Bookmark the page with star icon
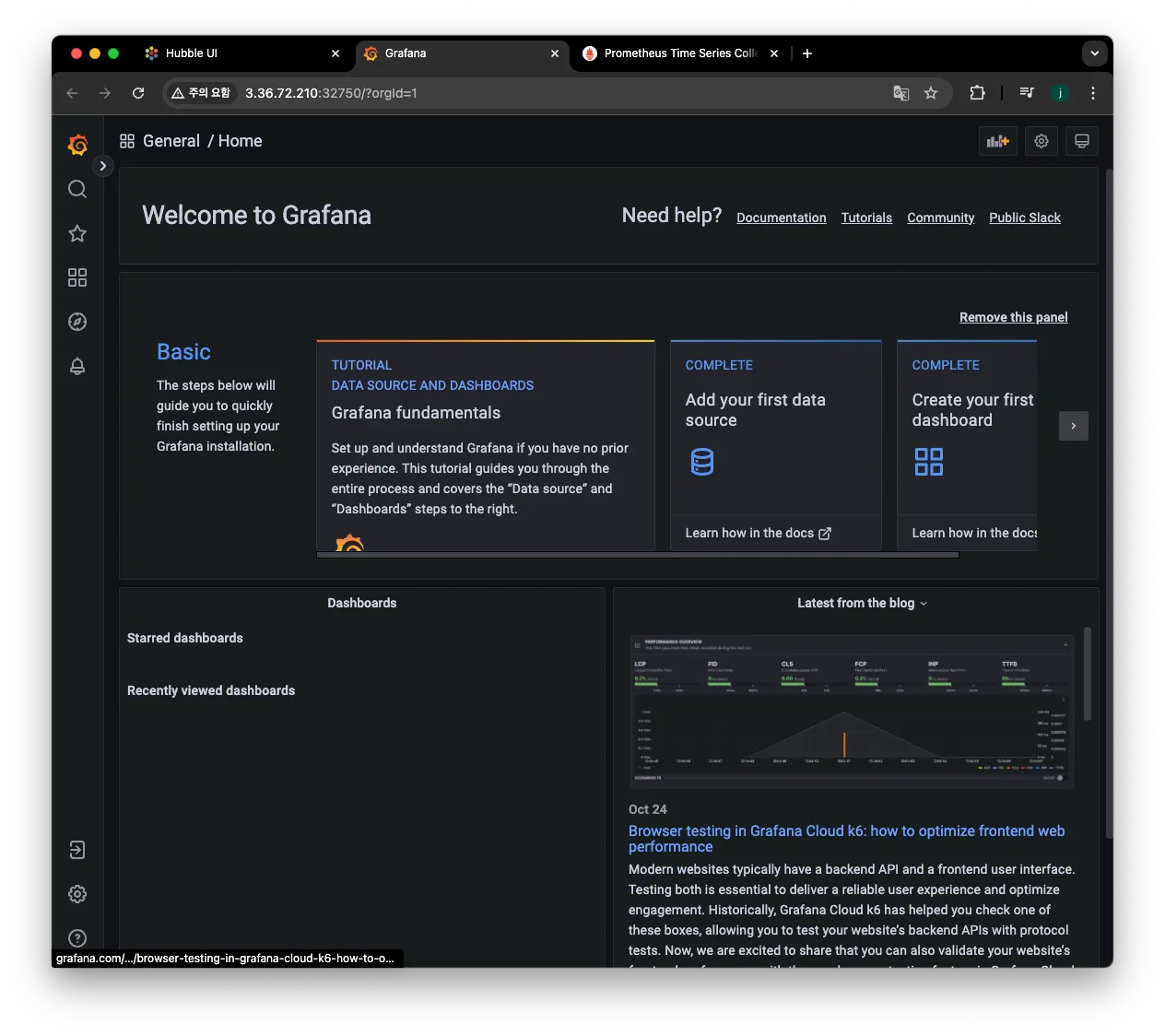Image resolution: width=1165 pixels, height=1036 pixels. coord(931,93)
